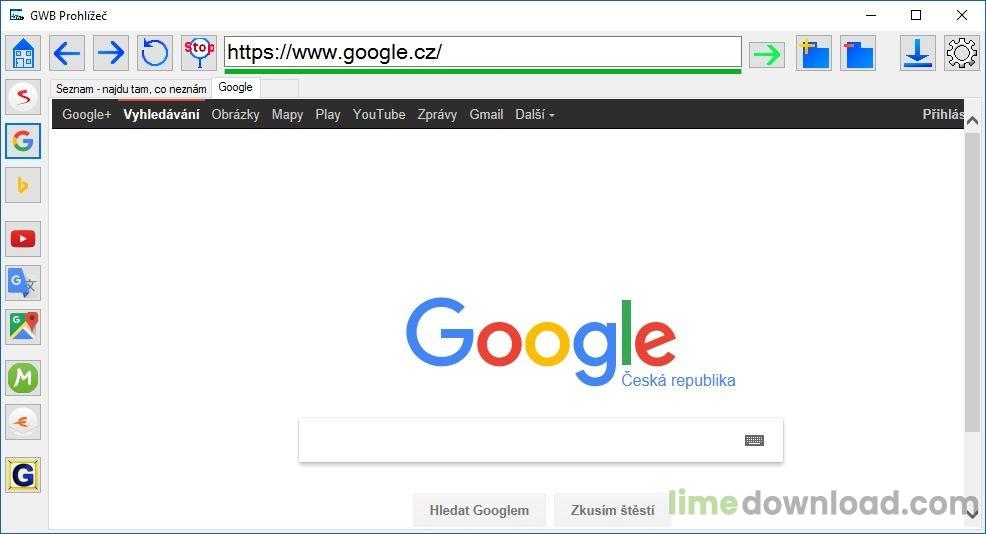Stop page loading with the Stop sign icon
Image resolution: width=986 pixels, height=534 pixels.
(199, 53)
